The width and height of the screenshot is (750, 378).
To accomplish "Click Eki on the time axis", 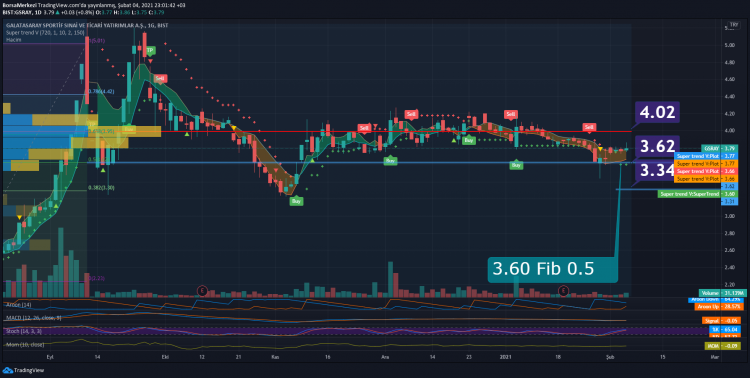I will coord(166,357).
